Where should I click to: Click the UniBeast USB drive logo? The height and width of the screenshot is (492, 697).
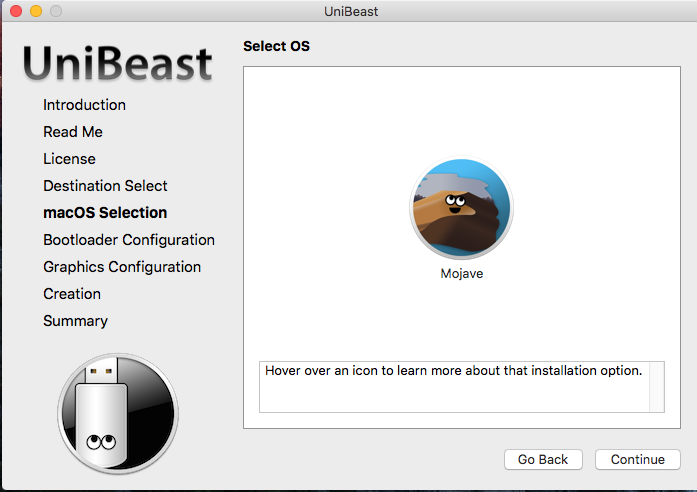118,413
